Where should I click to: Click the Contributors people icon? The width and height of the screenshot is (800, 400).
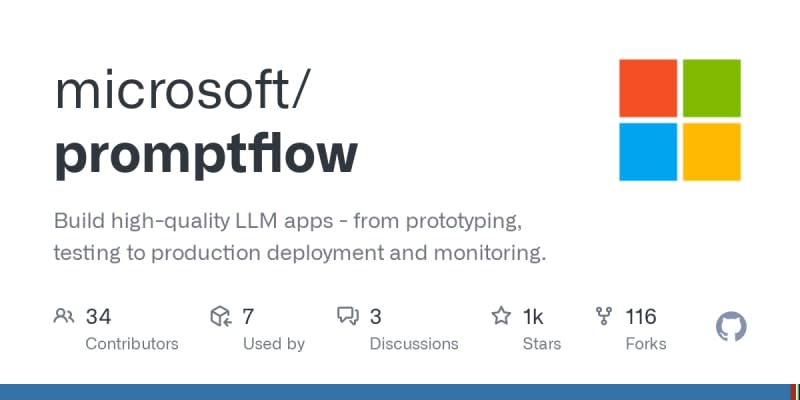click(x=64, y=317)
